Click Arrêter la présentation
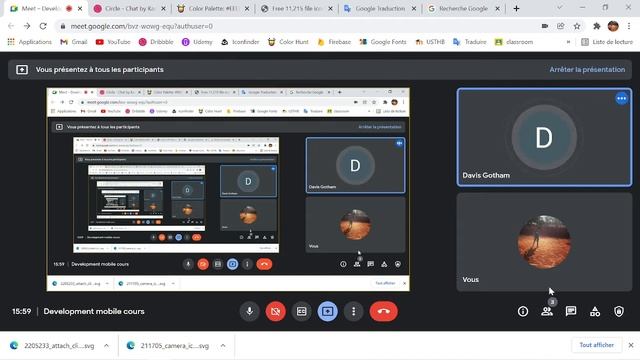The image size is (640, 360). tap(587, 69)
